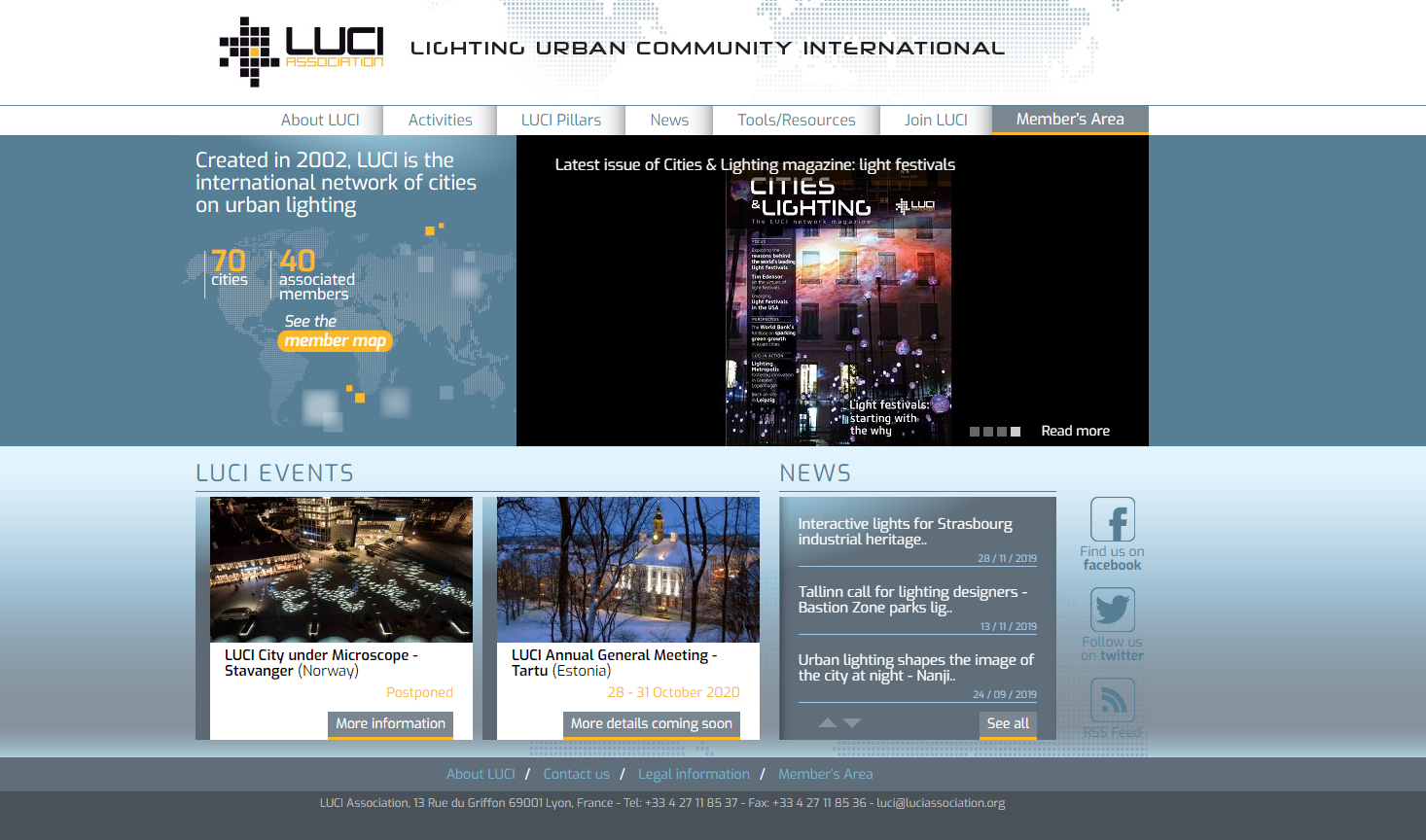Open the RSS Feed icon
The width and height of the screenshot is (1426, 840).
(1112, 700)
